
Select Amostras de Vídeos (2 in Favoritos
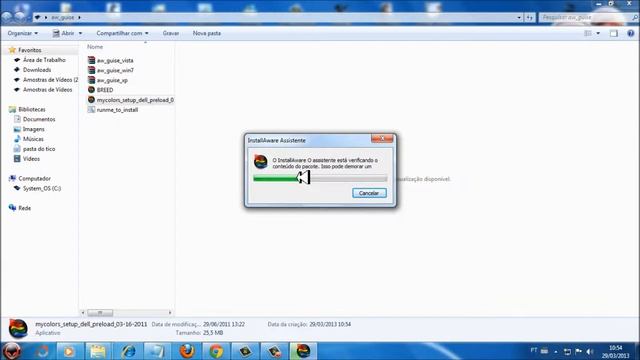click(x=50, y=80)
